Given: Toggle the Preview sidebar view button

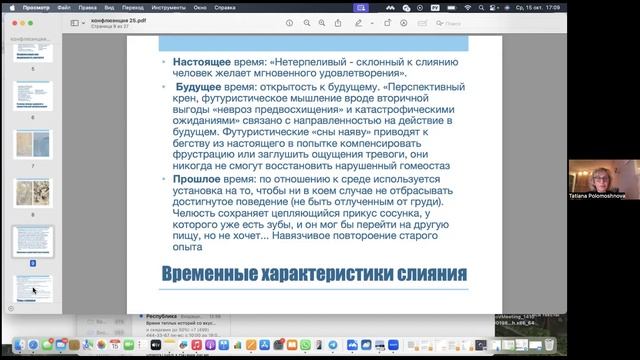Looking at the screenshot, I should click(x=75, y=23).
